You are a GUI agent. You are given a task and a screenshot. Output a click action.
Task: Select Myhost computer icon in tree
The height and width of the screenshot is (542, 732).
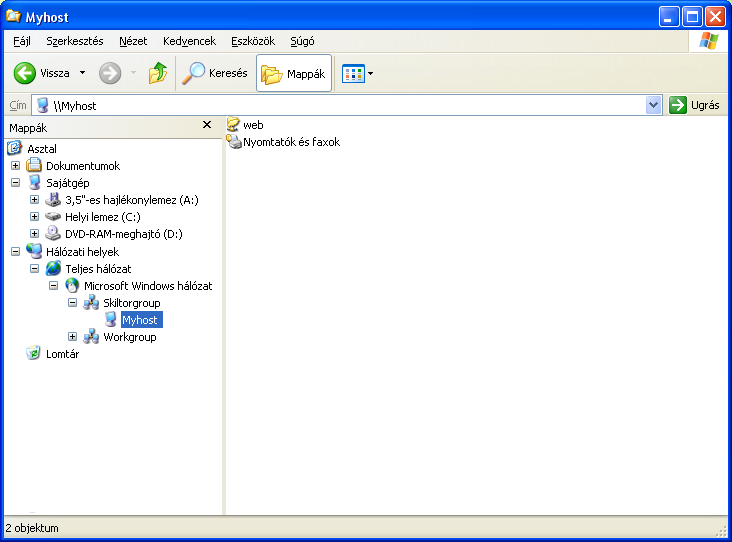pyautogui.click(x=110, y=320)
